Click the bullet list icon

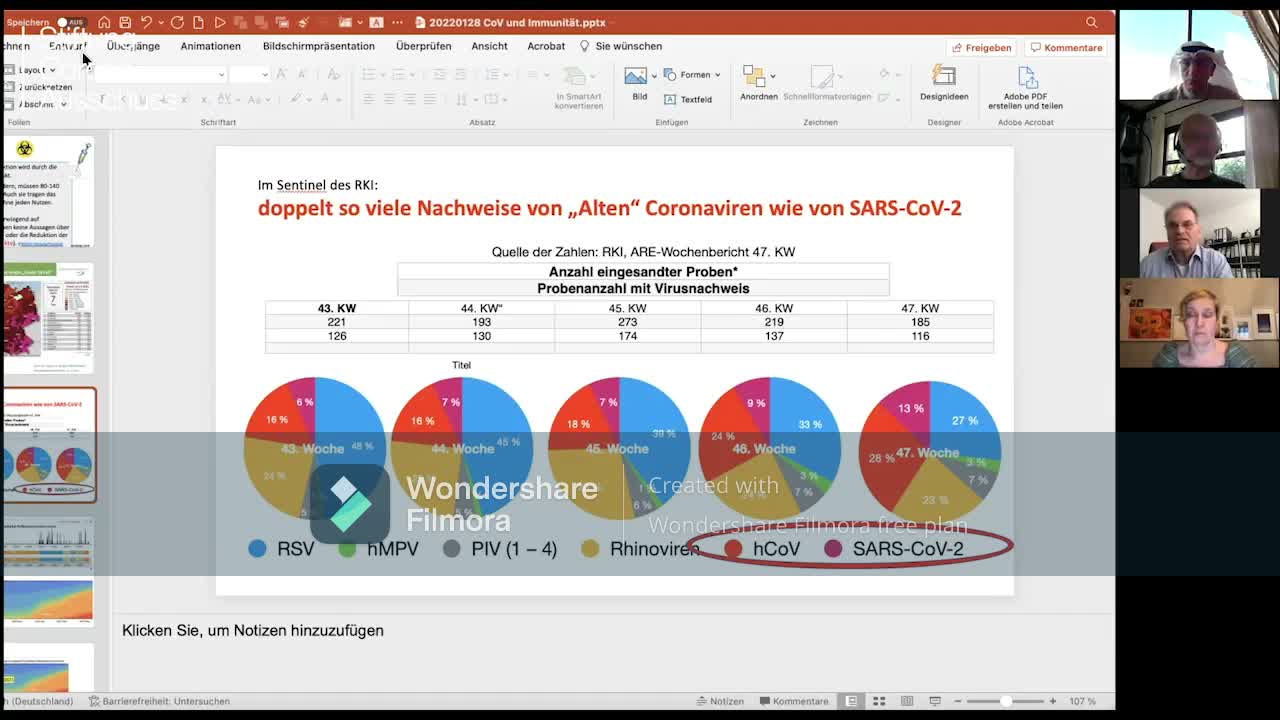[368, 74]
